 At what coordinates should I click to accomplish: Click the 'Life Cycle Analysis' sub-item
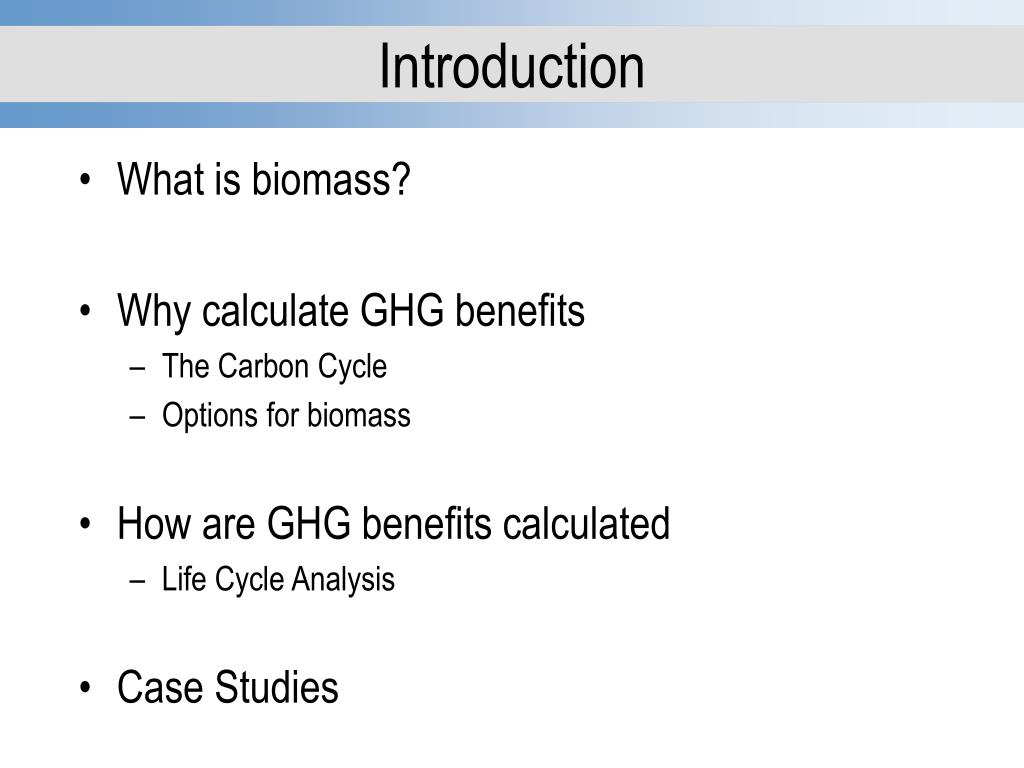pos(278,580)
